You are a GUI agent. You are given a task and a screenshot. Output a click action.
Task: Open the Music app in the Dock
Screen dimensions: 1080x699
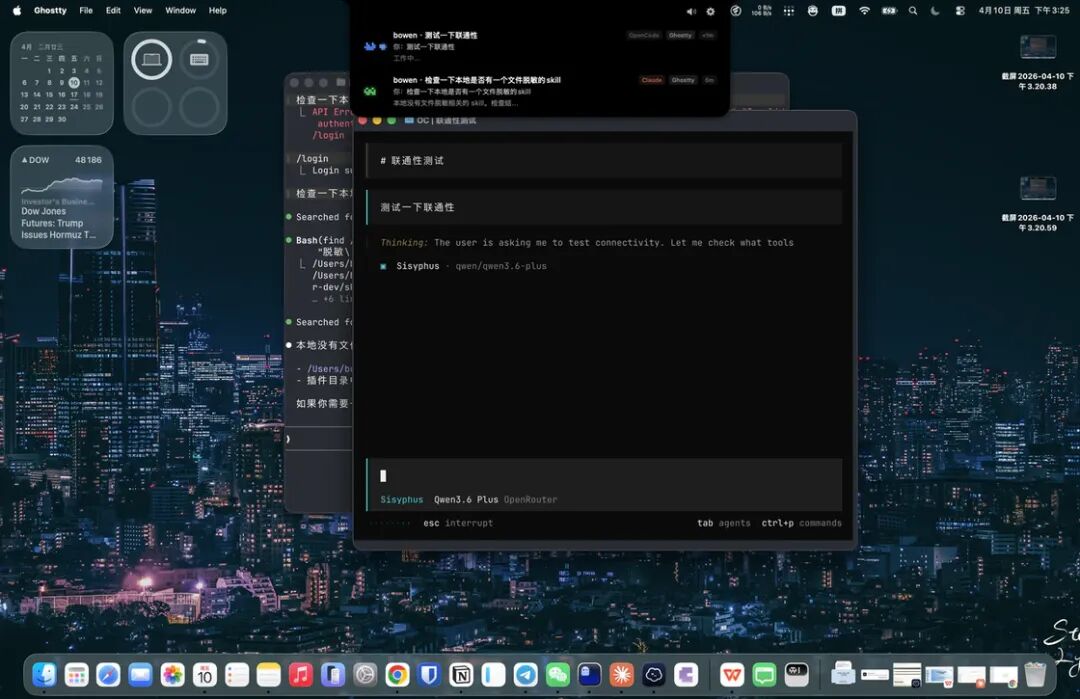coord(300,675)
